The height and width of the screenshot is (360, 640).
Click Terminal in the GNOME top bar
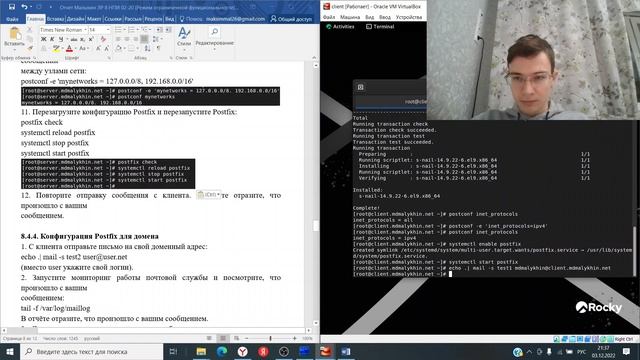[x=380, y=27]
